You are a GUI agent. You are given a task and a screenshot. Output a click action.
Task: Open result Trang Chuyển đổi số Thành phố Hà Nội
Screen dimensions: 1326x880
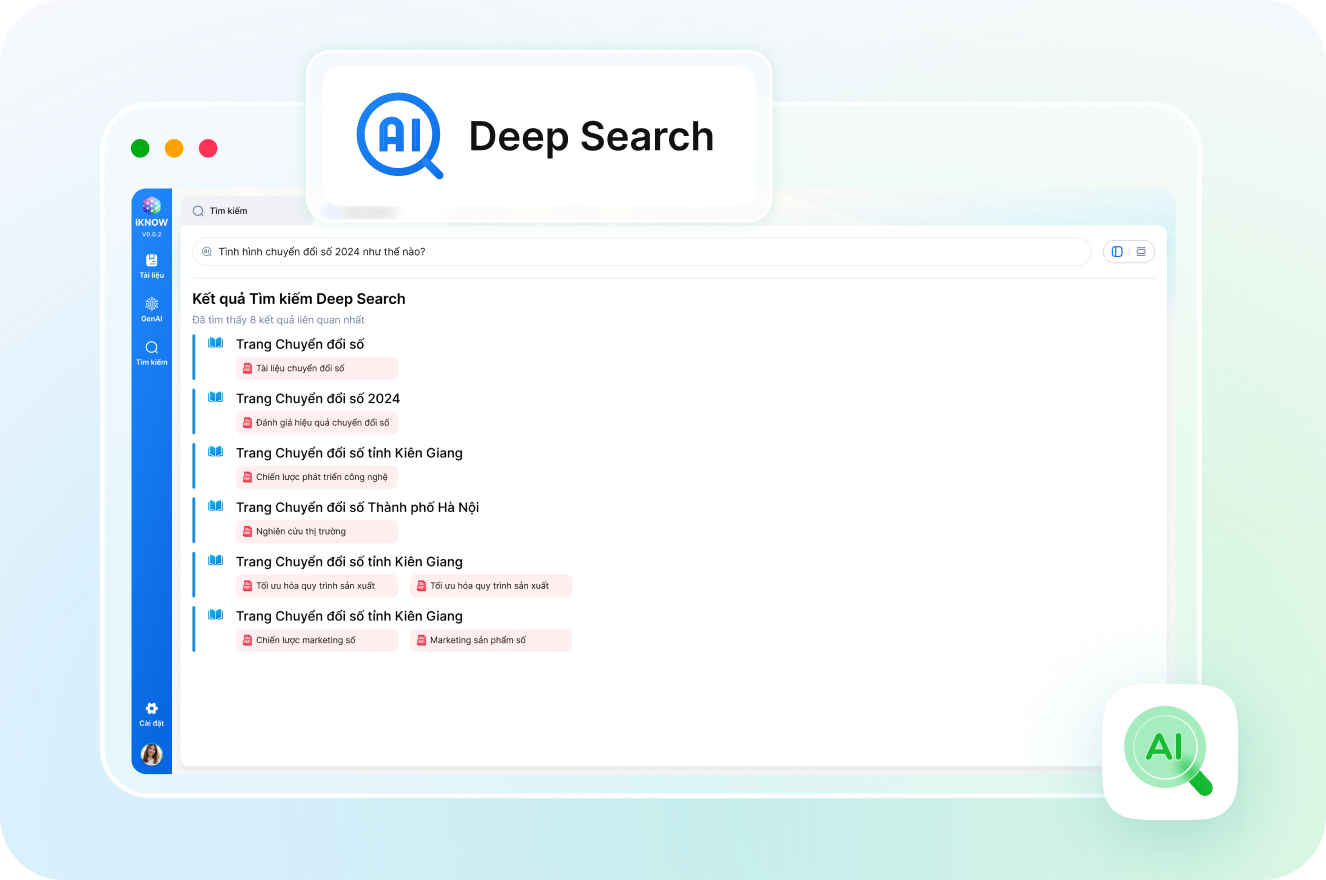coord(357,507)
